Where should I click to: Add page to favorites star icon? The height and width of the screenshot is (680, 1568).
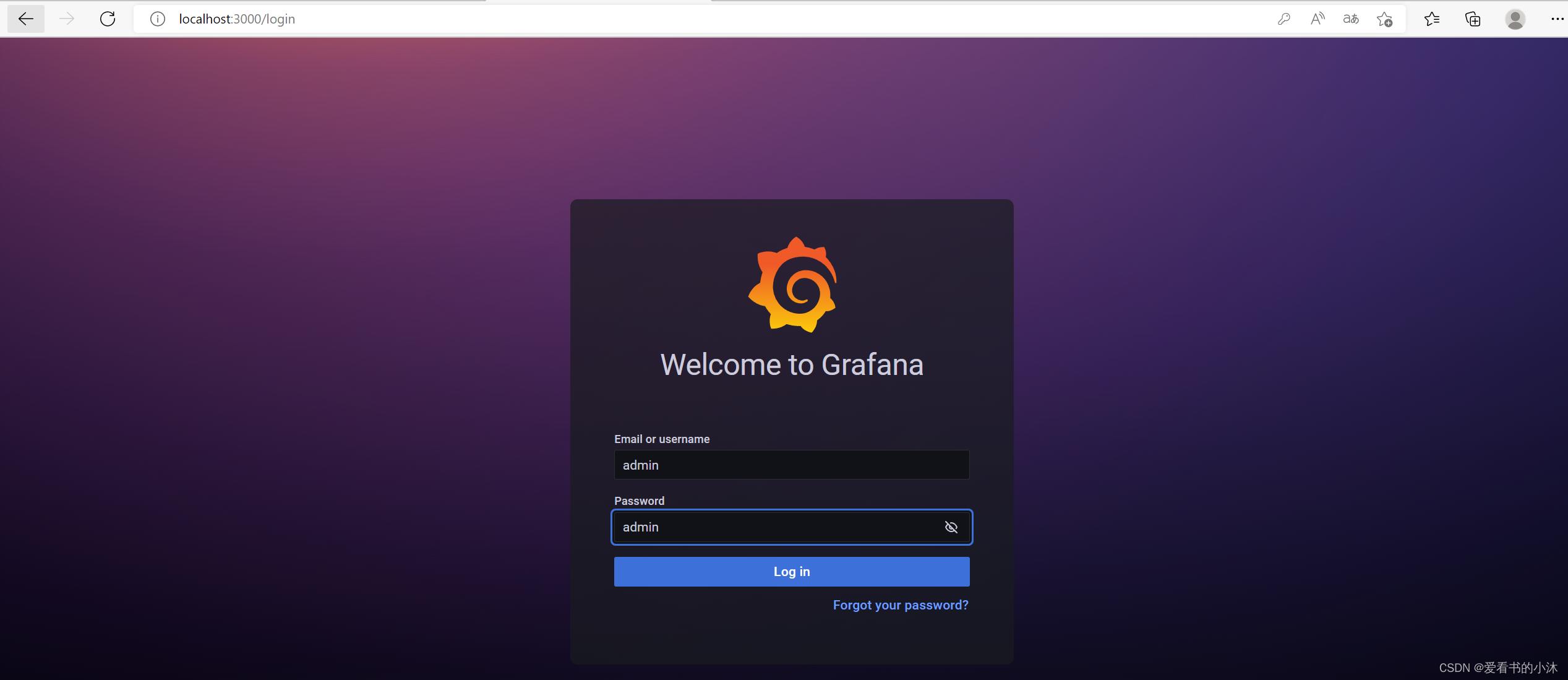(1384, 19)
